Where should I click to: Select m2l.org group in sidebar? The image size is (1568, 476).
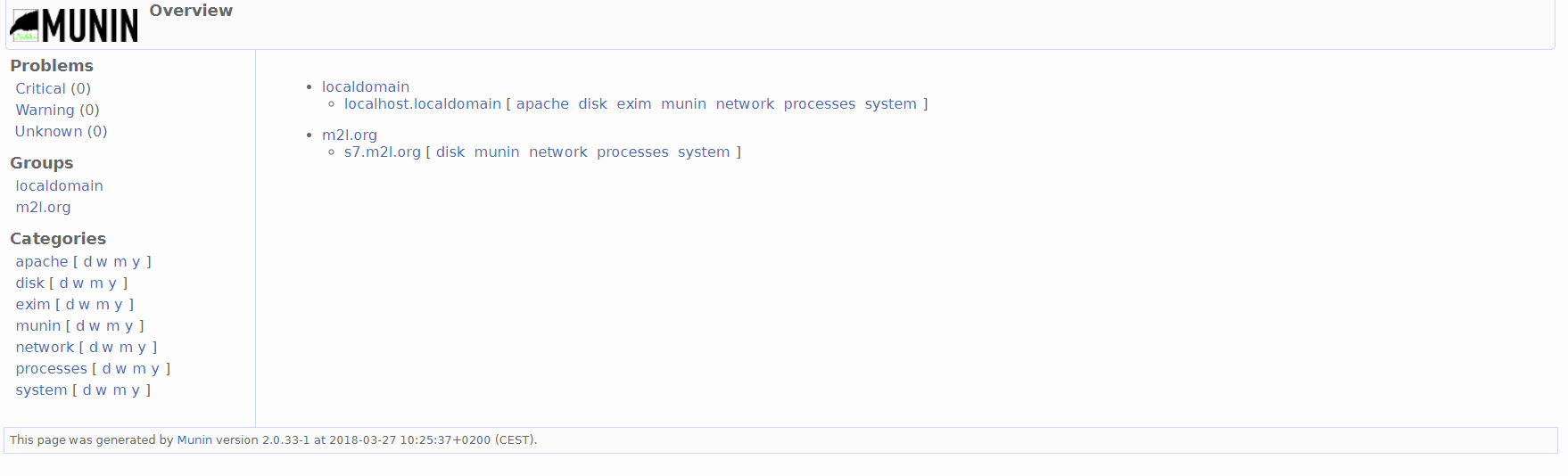coord(43,207)
